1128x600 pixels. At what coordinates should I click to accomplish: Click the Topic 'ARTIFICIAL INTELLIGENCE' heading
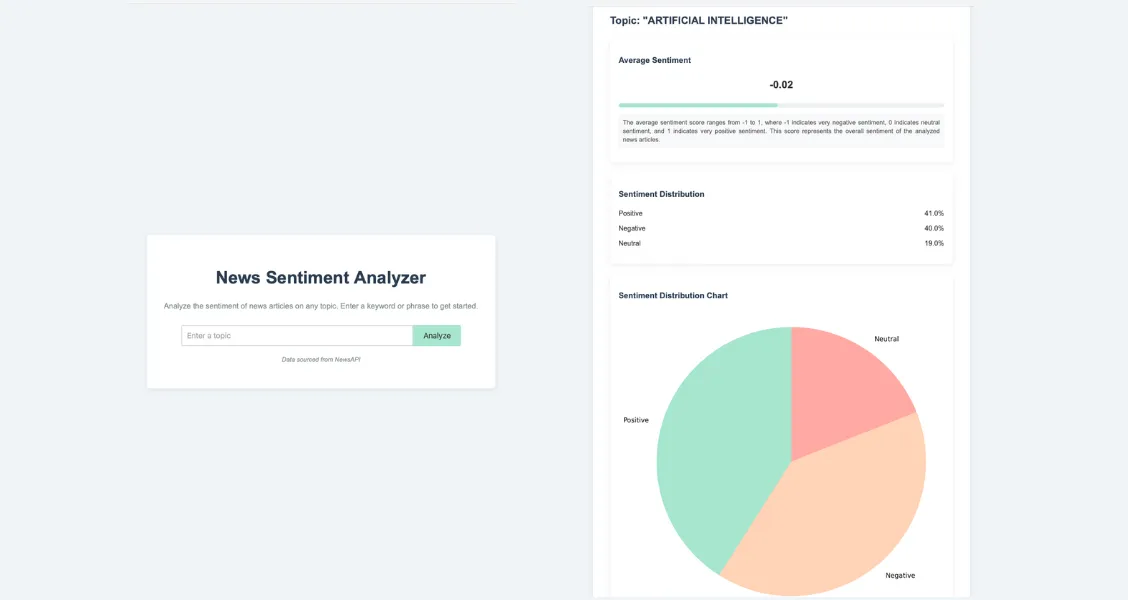(x=698, y=21)
